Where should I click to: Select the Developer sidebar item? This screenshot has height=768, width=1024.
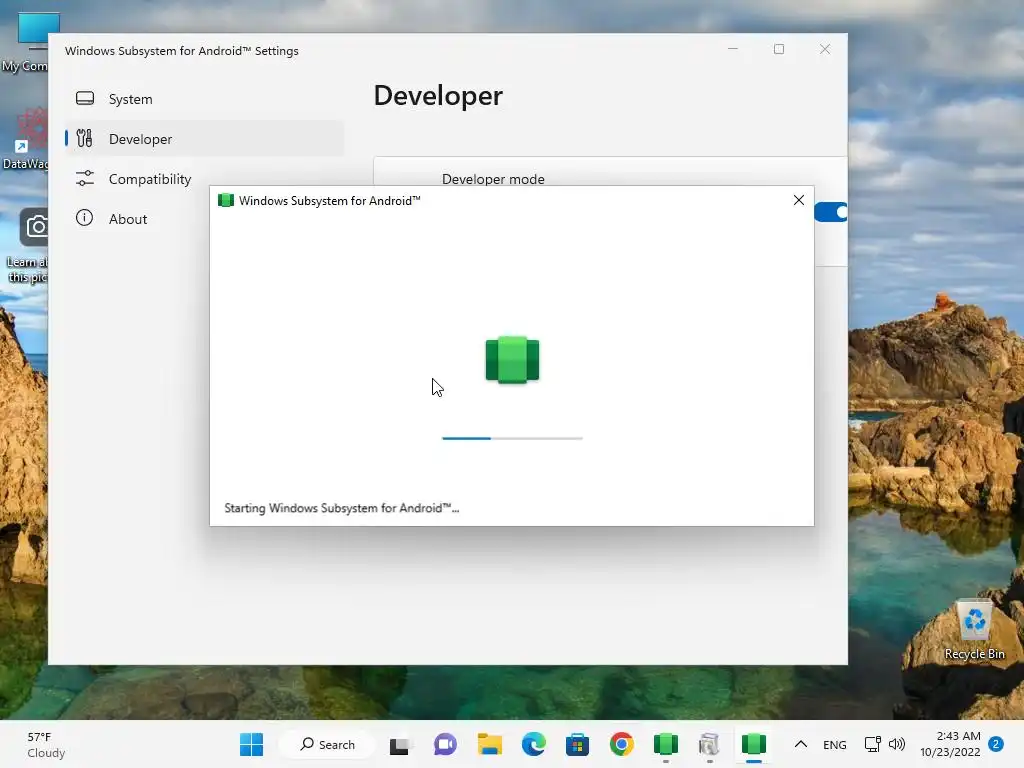(x=204, y=139)
